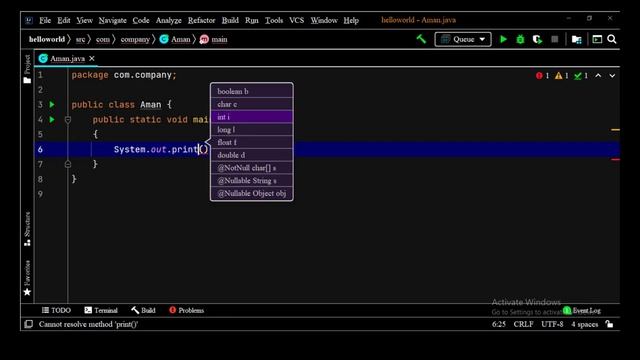The width and height of the screenshot is (640, 360).
Task: Click the yellow warning count indicator
Action: (562, 76)
